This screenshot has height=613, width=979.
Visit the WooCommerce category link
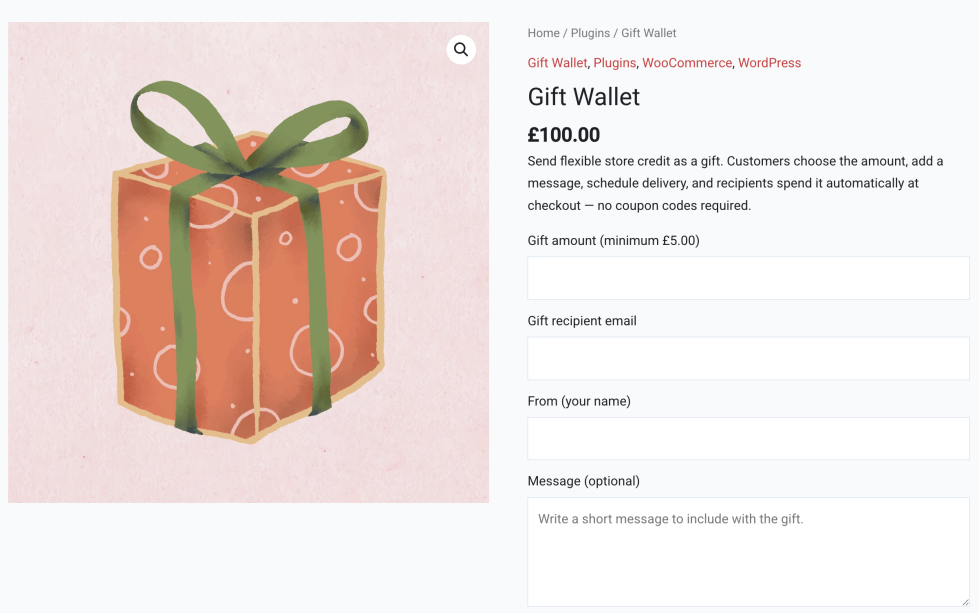point(686,62)
